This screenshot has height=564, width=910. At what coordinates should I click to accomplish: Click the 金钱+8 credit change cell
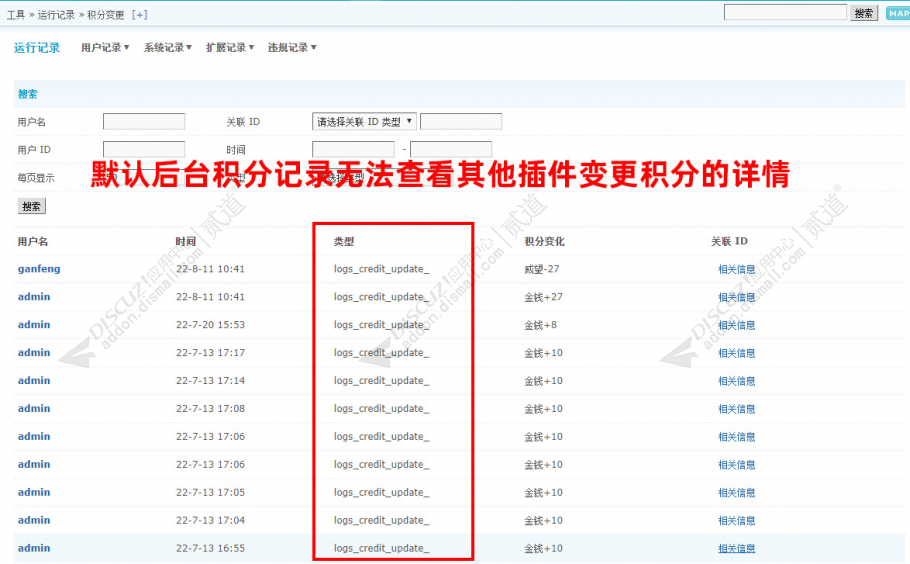click(x=540, y=325)
